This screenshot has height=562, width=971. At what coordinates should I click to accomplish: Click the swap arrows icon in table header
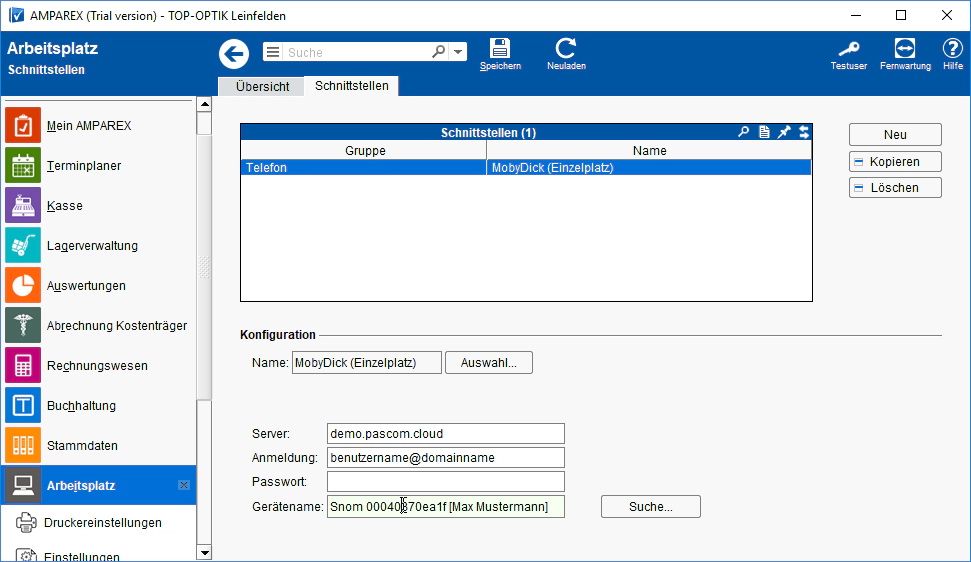click(x=803, y=132)
